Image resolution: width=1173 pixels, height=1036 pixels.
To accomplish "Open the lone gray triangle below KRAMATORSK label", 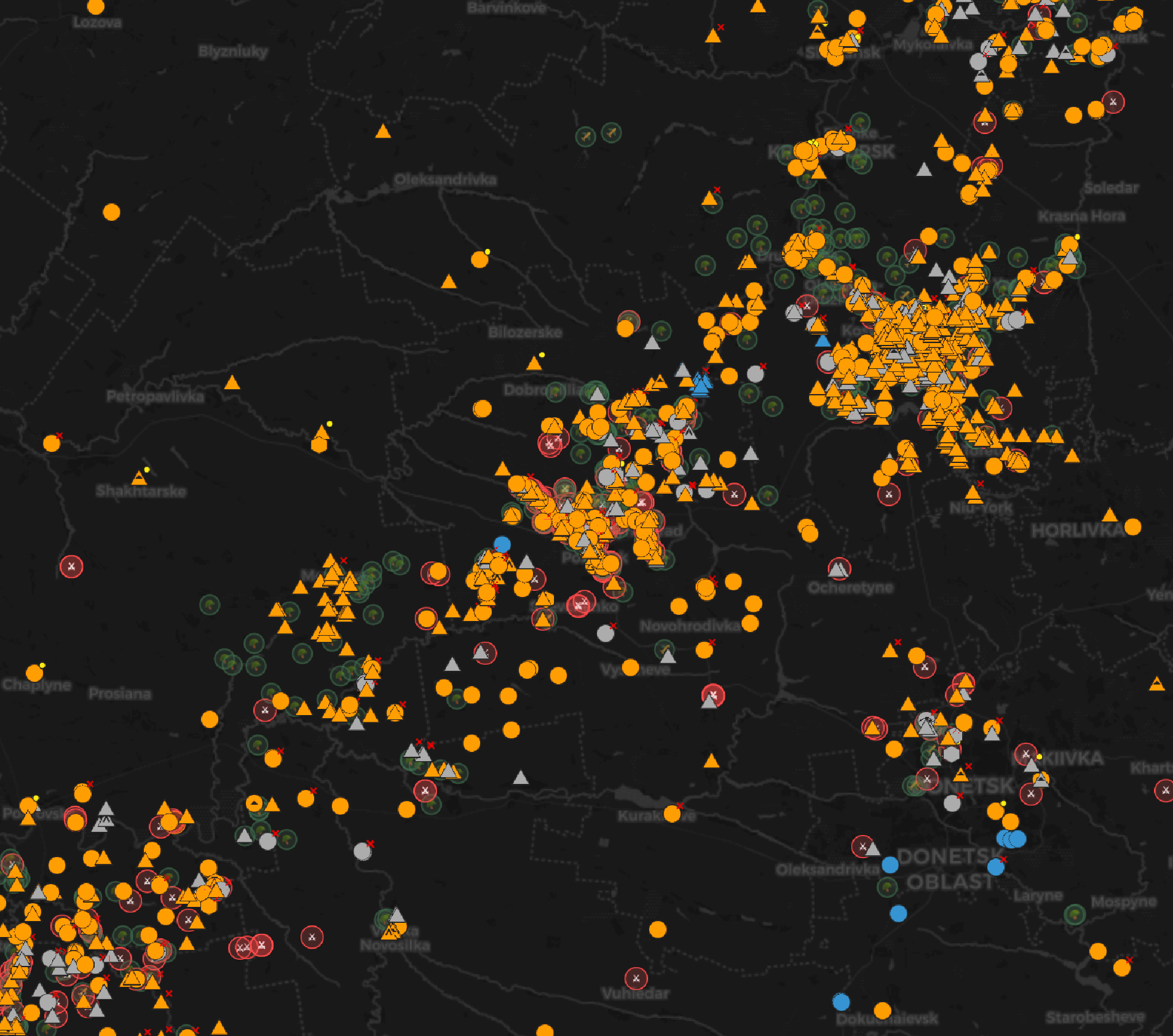I will pos(924,169).
